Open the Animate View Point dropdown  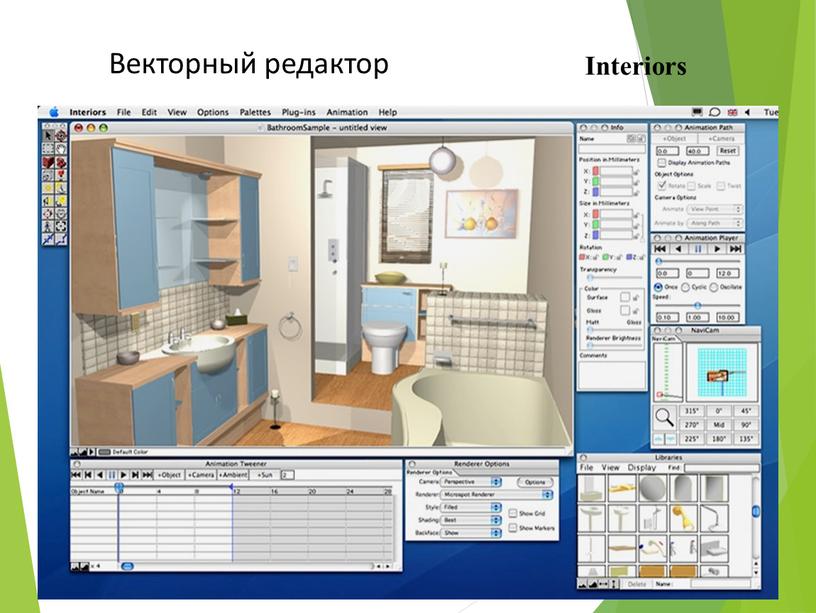pyautogui.click(x=715, y=209)
